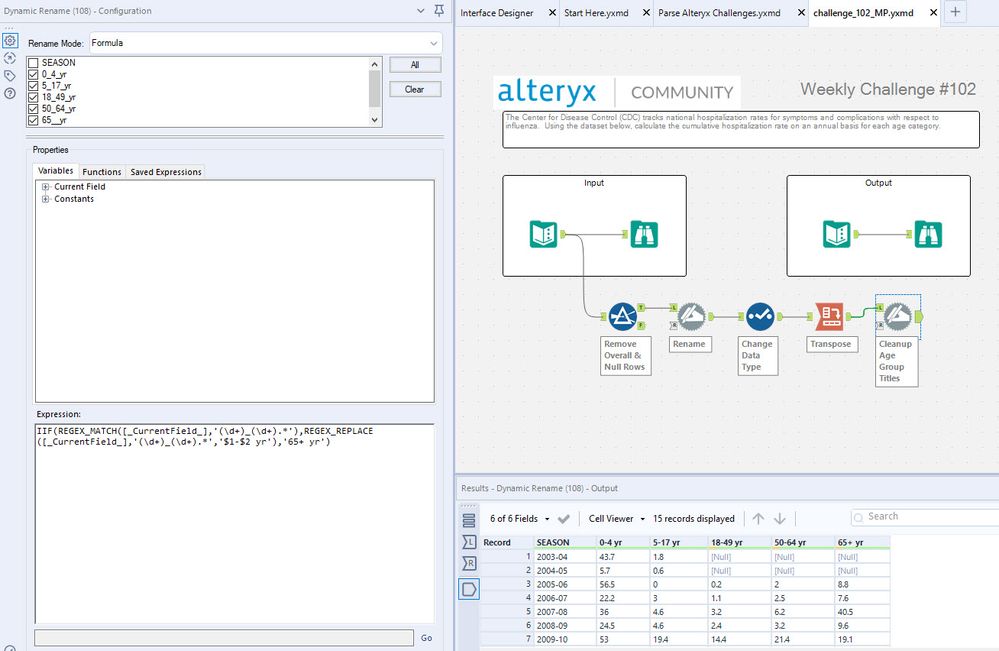This screenshot has width=999, height=651.
Task: Open the annotation tag icon in configuration sidebar
Action: click(10, 75)
